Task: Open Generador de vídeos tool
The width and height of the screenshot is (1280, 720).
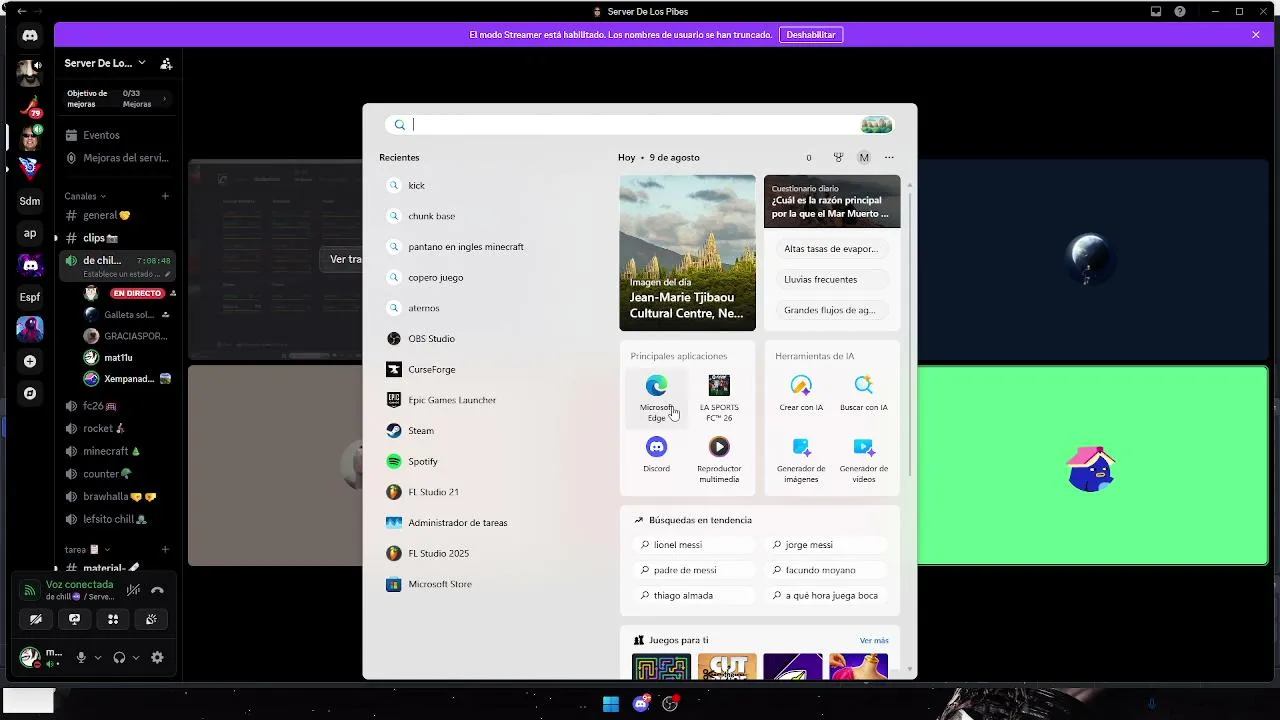Action: click(864, 459)
